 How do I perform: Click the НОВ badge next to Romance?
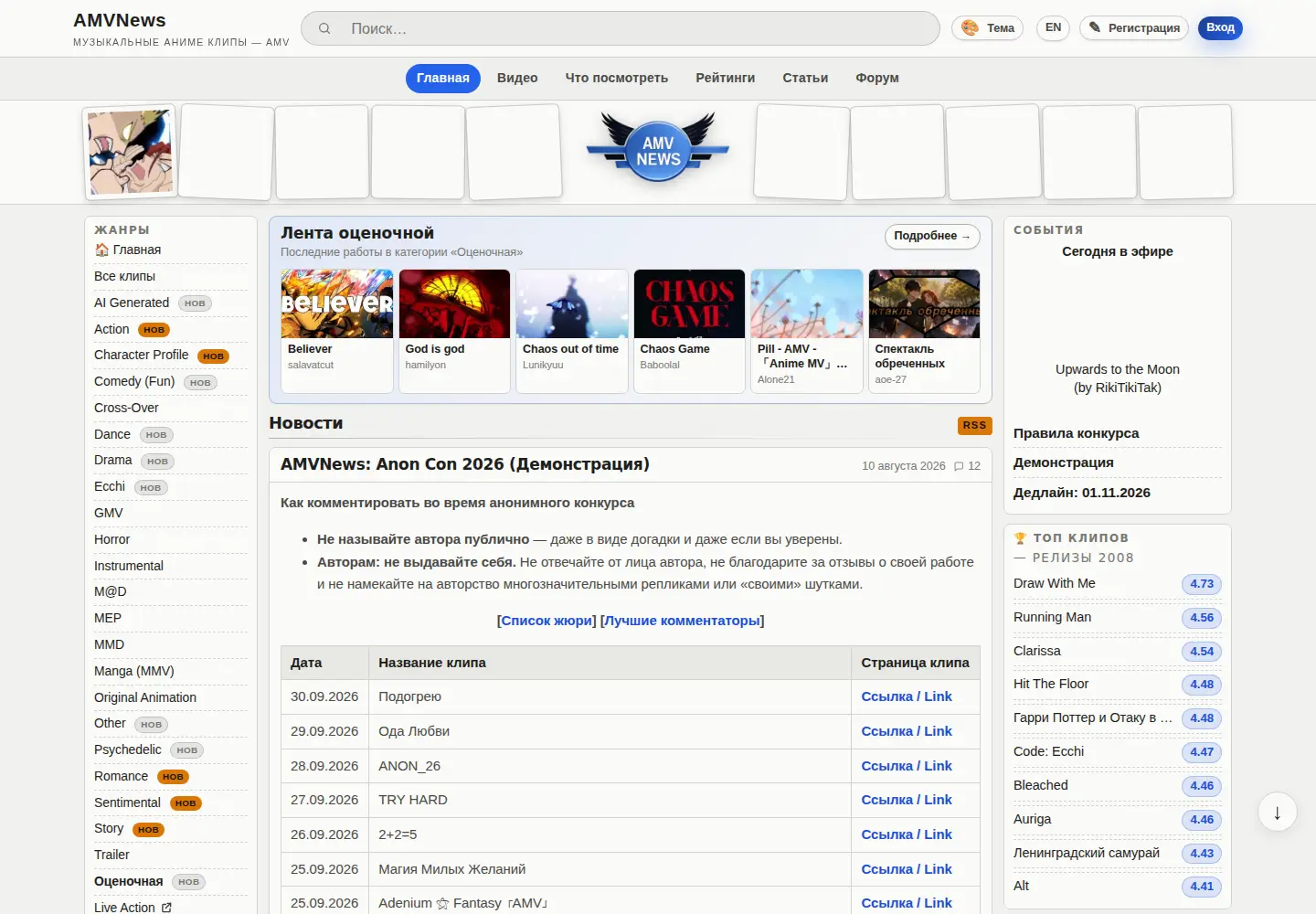173,777
